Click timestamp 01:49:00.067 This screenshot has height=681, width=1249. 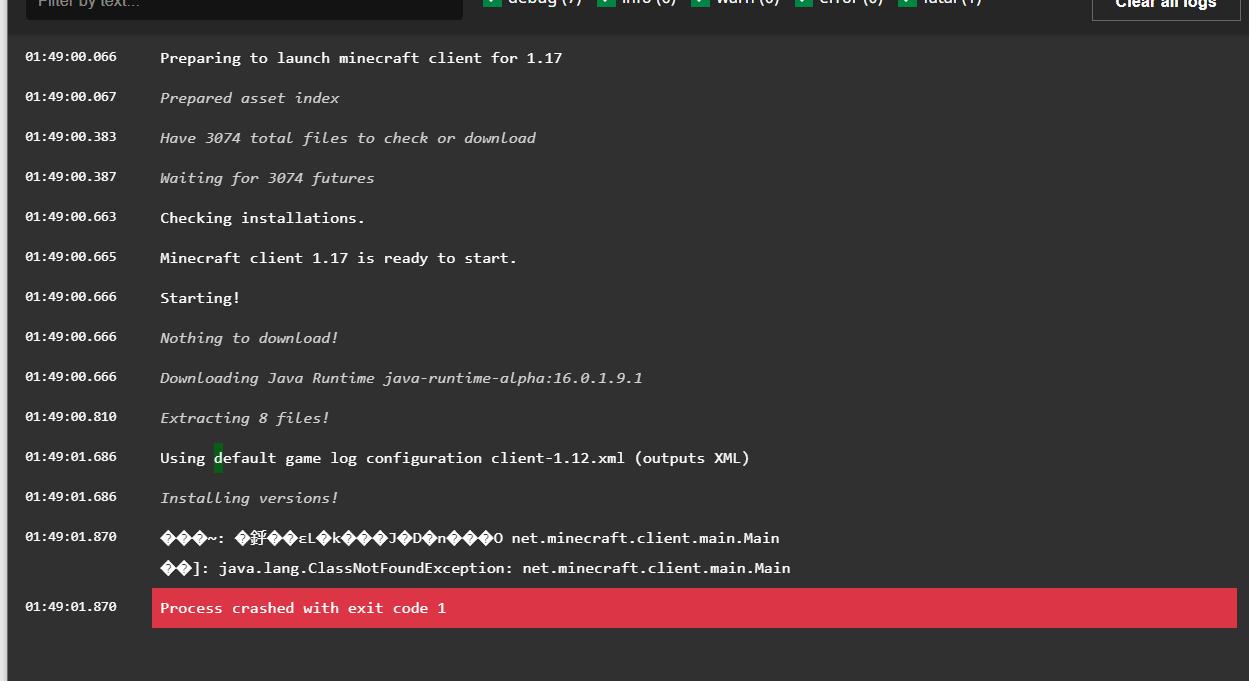(71, 97)
